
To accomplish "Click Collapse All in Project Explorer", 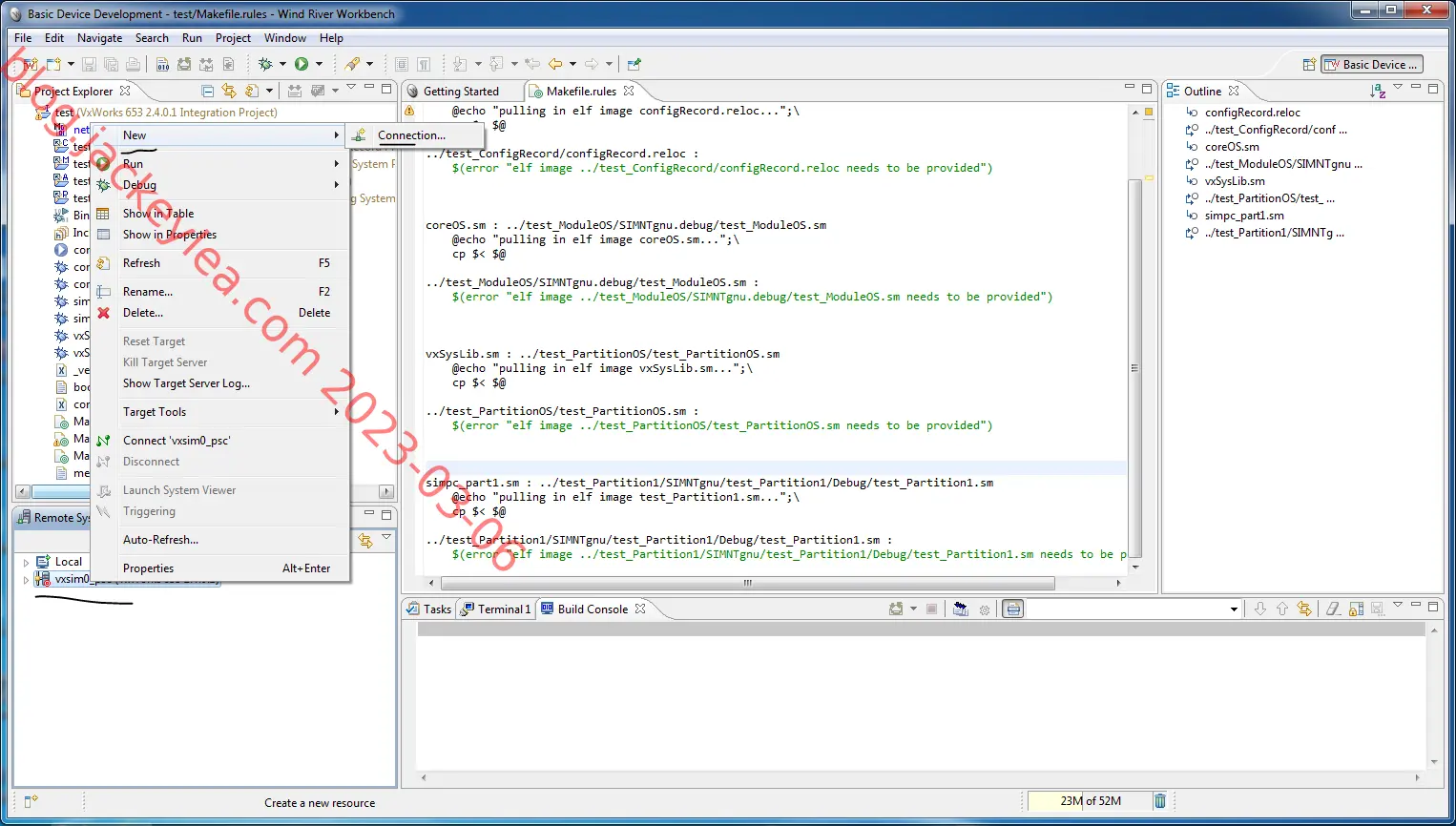I will 208,91.
